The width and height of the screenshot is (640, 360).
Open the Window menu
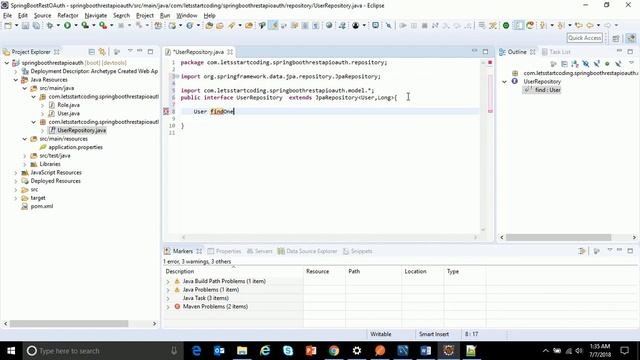(x=187, y=16)
